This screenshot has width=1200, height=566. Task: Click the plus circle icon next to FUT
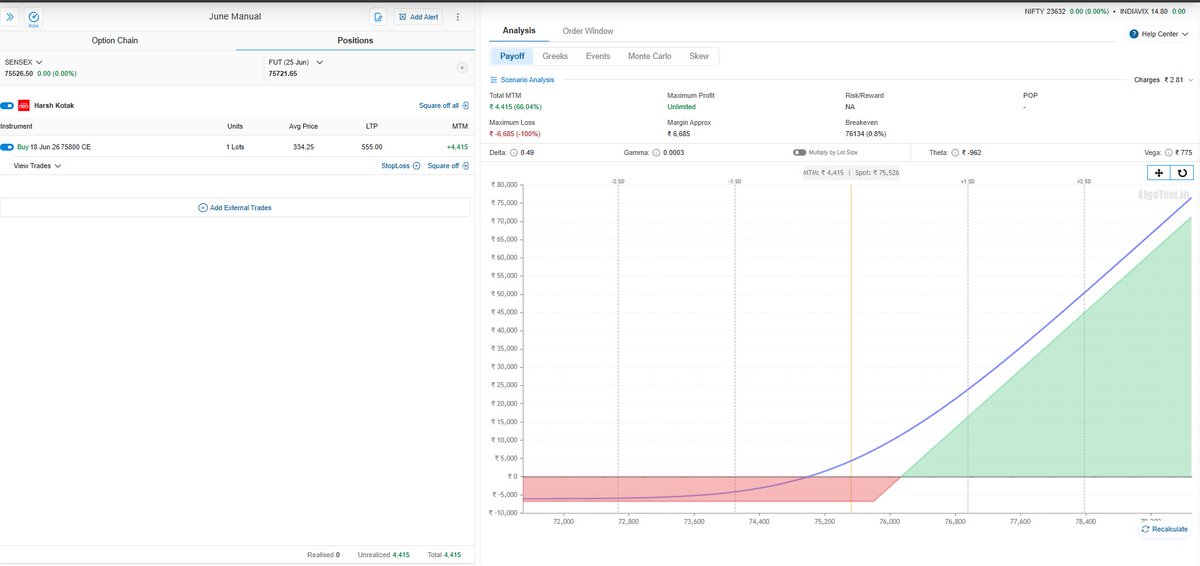pos(462,68)
